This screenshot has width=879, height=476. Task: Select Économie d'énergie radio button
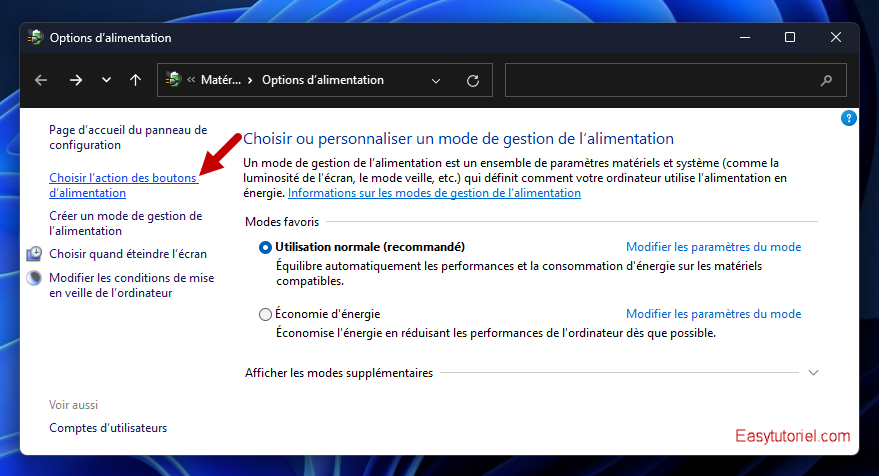265,315
